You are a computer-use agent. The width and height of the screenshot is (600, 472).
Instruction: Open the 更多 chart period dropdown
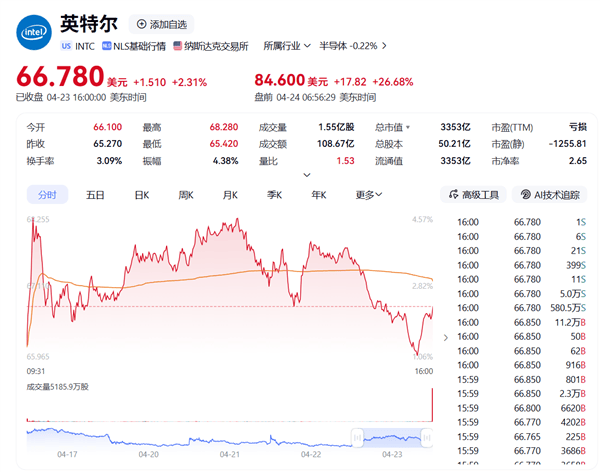coord(368,195)
